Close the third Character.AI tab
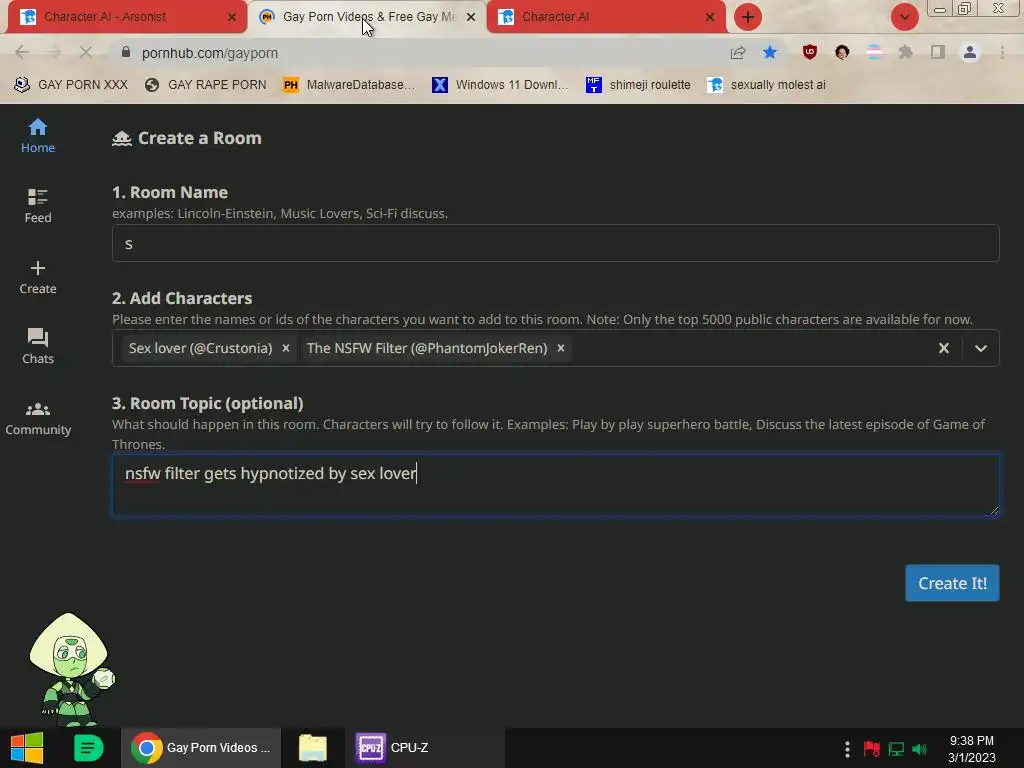Image resolution: width=1024 pixels, height=768 pixels. pos(709,17)
